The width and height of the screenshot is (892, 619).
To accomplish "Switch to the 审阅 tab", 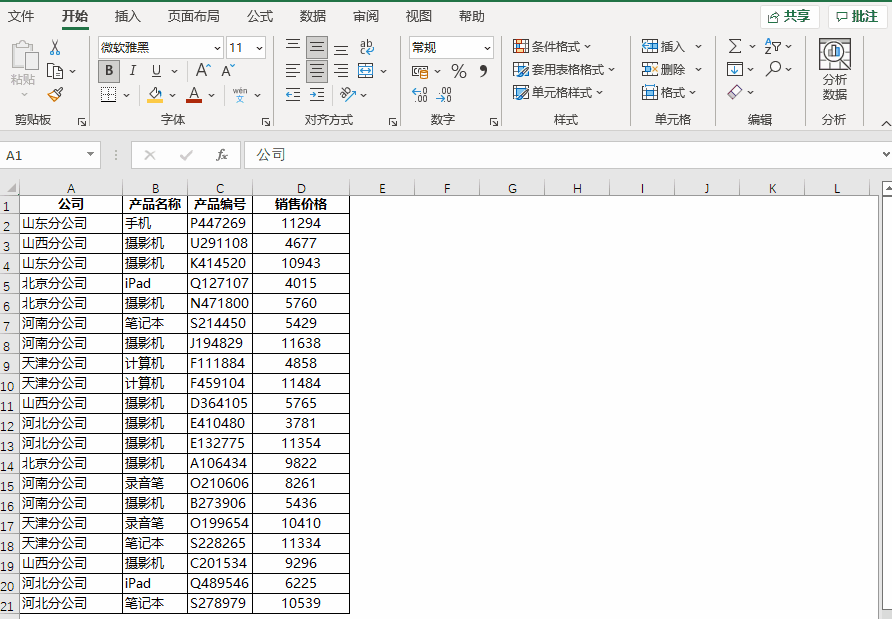I will [366, 16].
